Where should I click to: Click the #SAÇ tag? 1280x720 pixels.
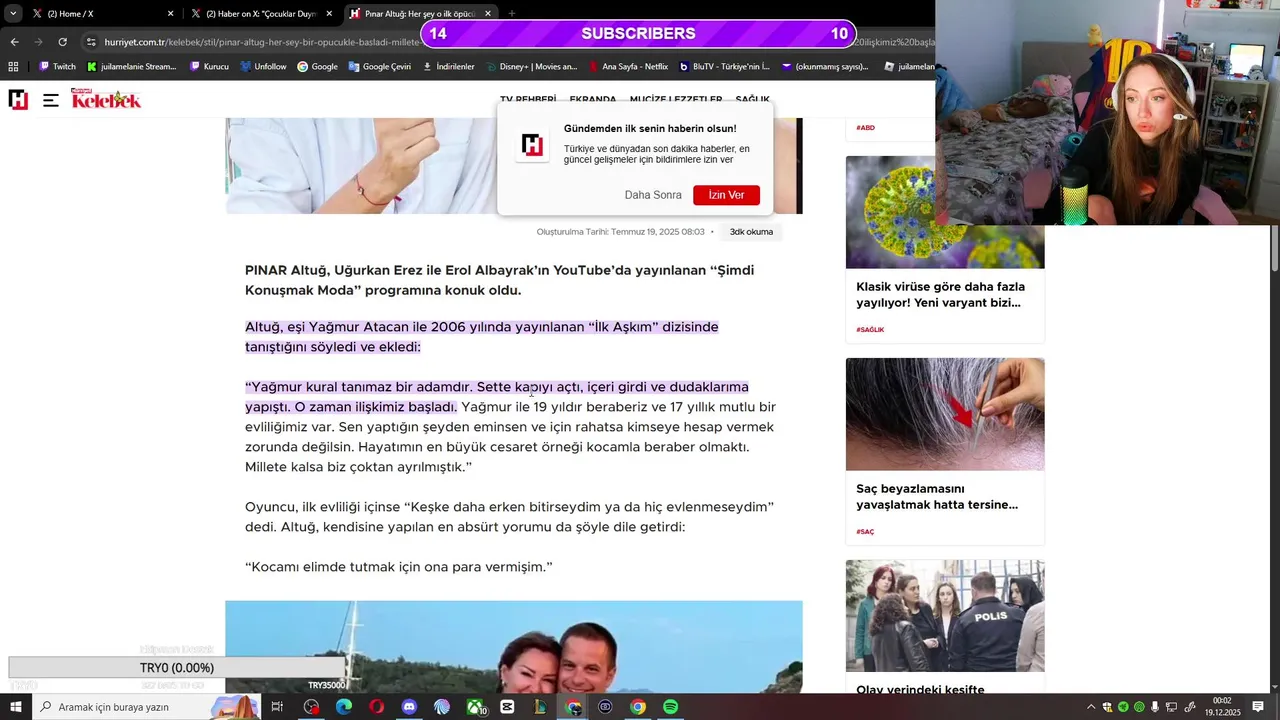click(865, 531)
